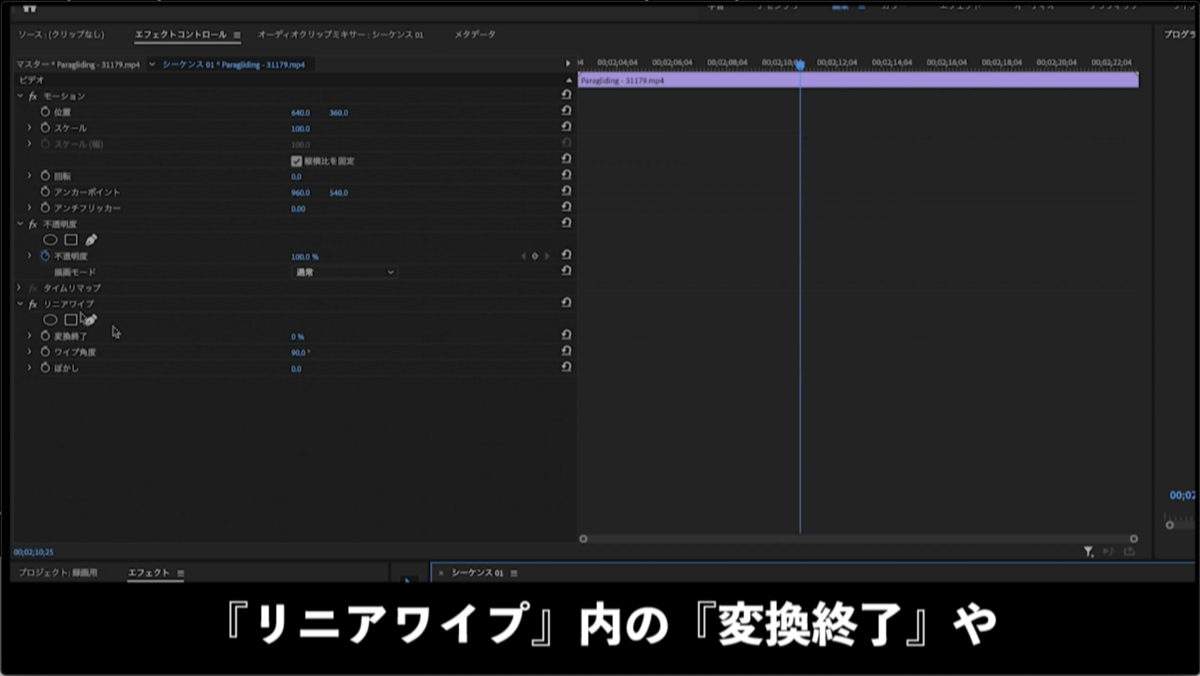Screen dimensions: 1200x676
Task: Add a keyframe with the 不透明度 diamond icon
Action: pyautogui.click(x=535, y=255)
